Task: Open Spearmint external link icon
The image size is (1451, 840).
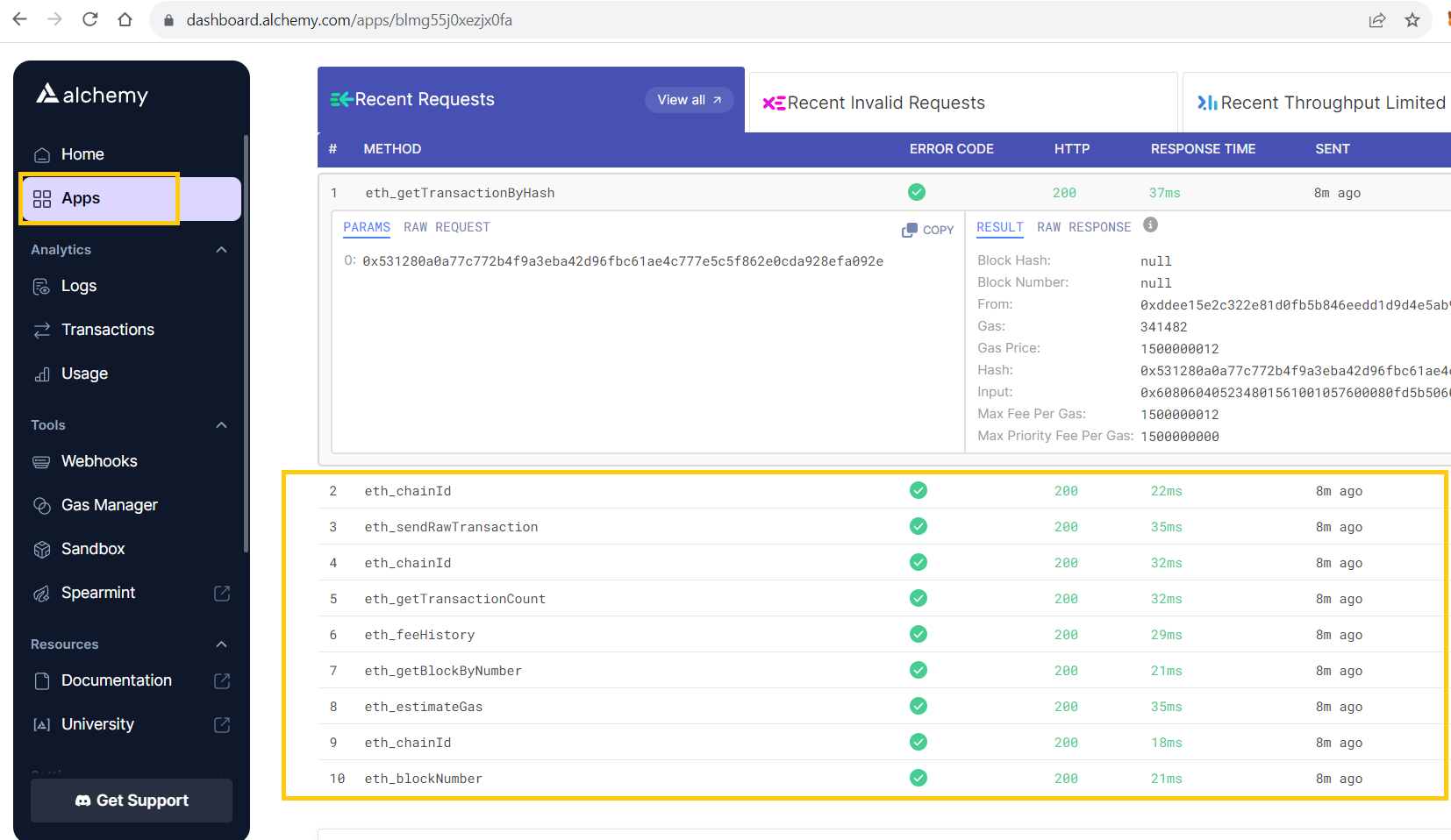Action: click(x=222, y=594)
